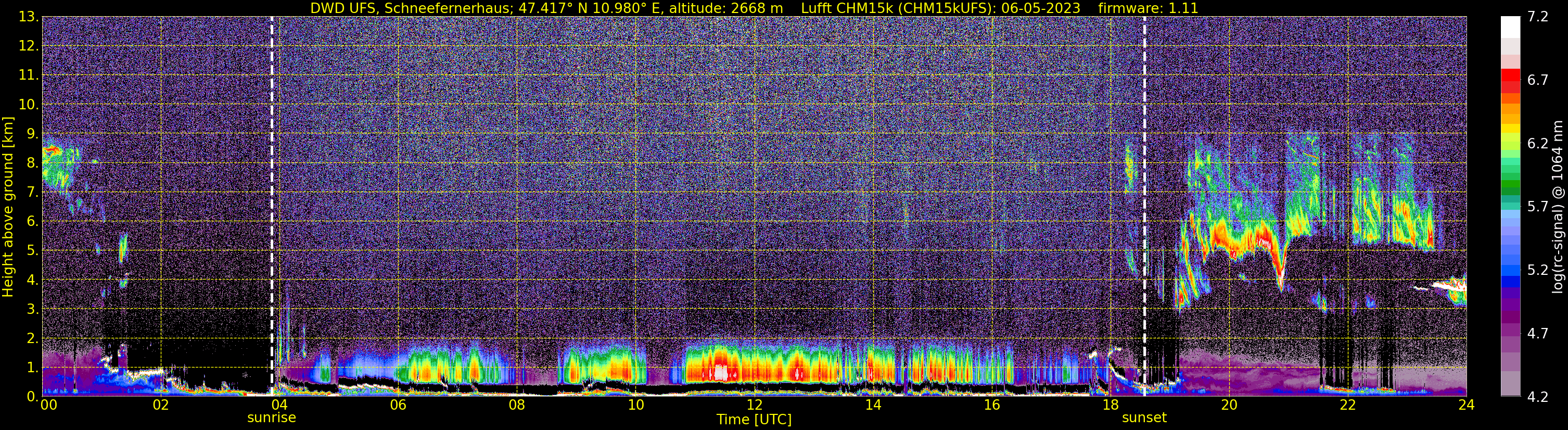This screenshot has width=1568, height=430.
Task: Click the y-axis tick label 12
Action: click(28, 46)
